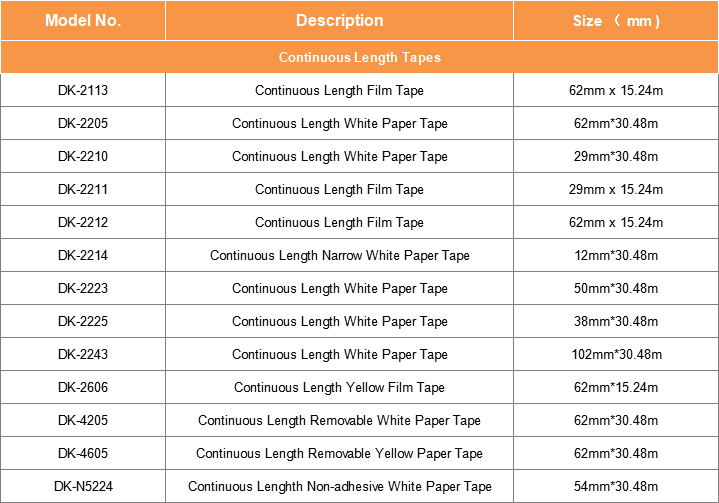
Task: Click the Model No. column header
Action: coord(83,21)
